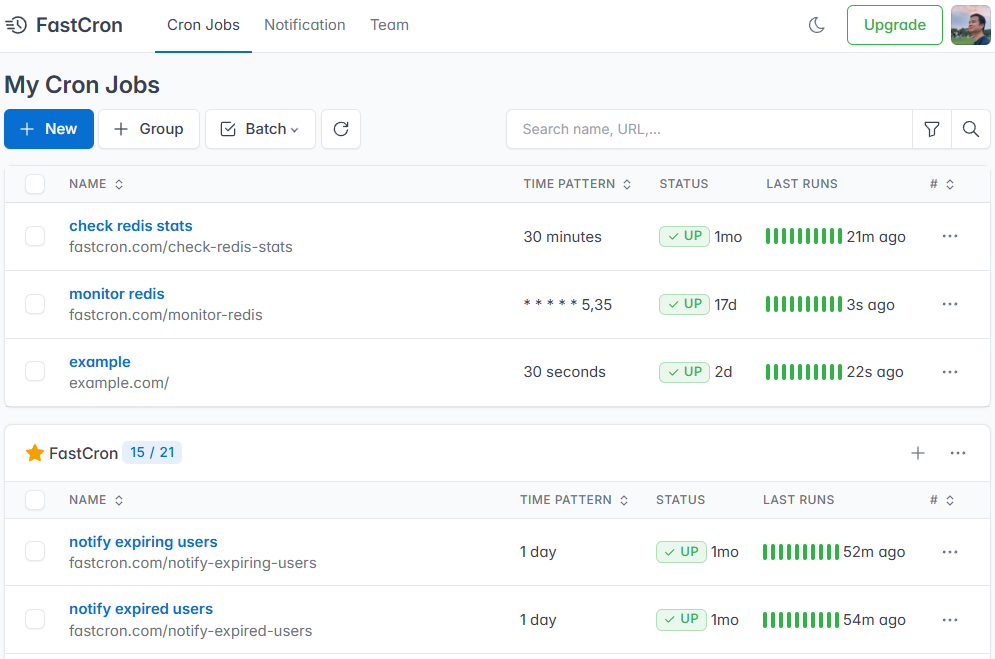Sort top table by # column

point(942,184)
